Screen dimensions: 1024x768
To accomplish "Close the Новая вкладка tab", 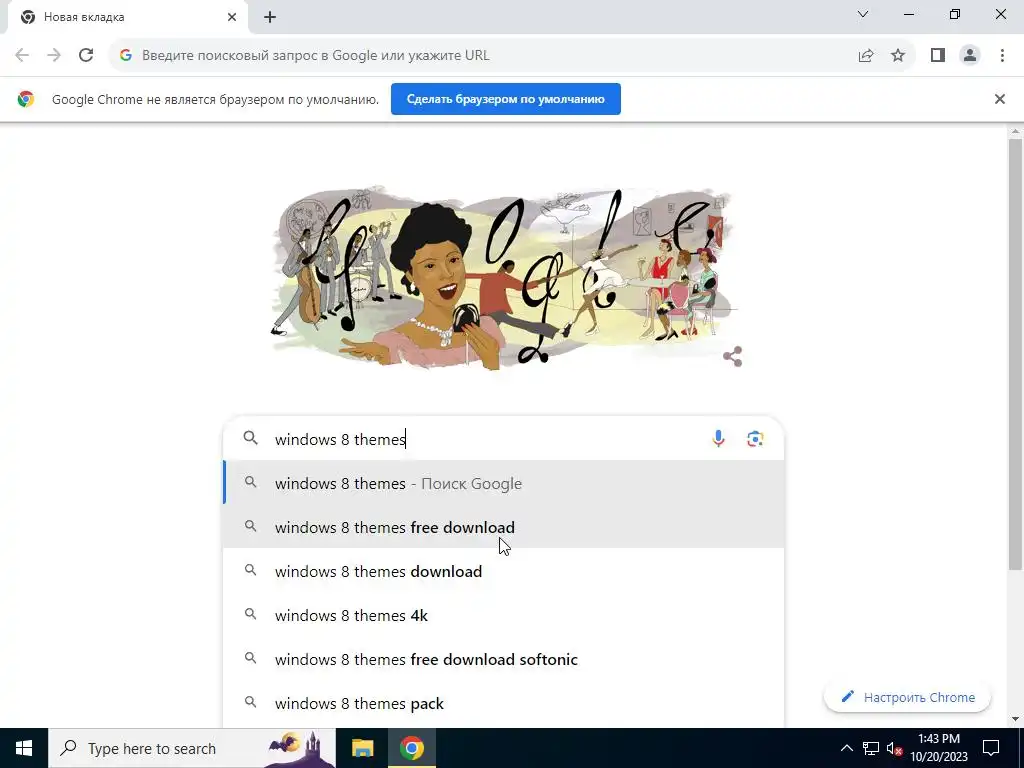I will [x=232, y=17].
